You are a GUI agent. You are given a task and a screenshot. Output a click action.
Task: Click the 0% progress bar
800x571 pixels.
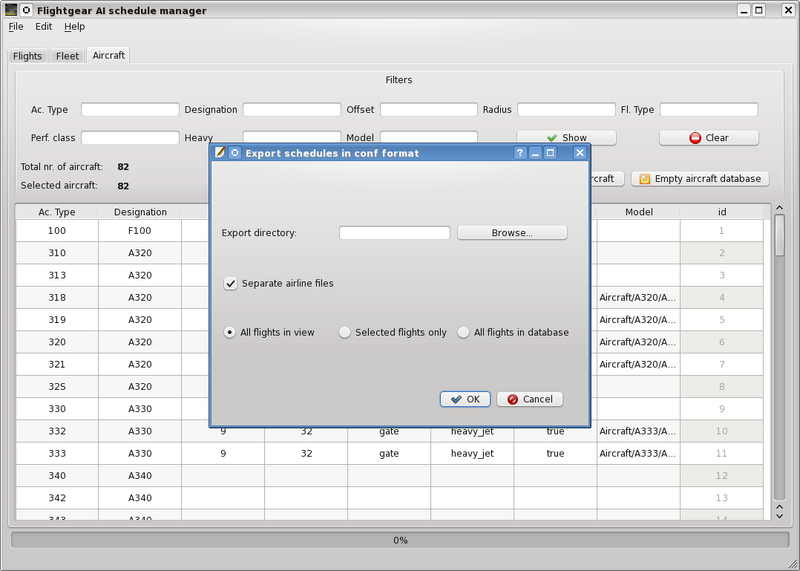pyautogui.click(x=400, y=540)
